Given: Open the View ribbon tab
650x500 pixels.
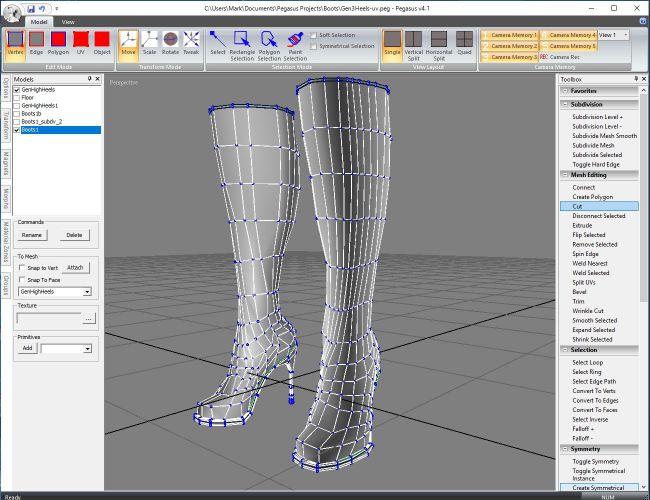Looking at the screenshot, I should [68, 21].
